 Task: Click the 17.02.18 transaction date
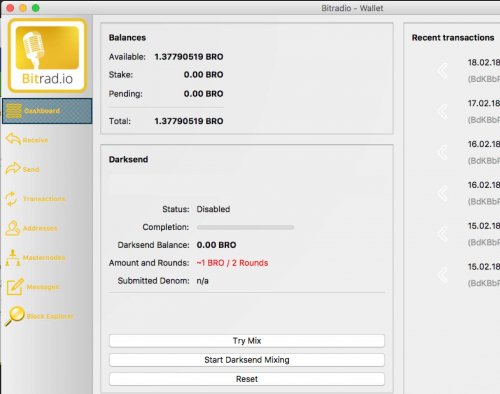point(484,103)
